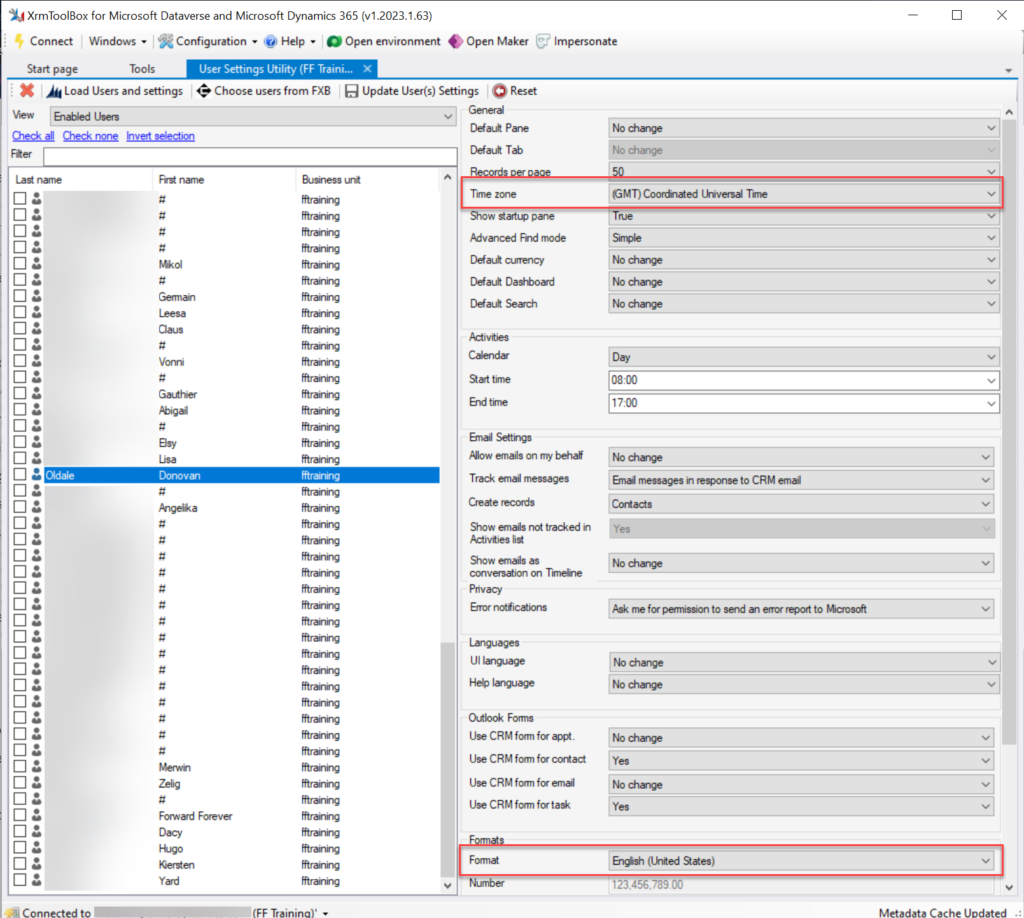The height and width of the screenshot is (918, 1024).
Task: Open the Help menu
Action: (291, 41)
